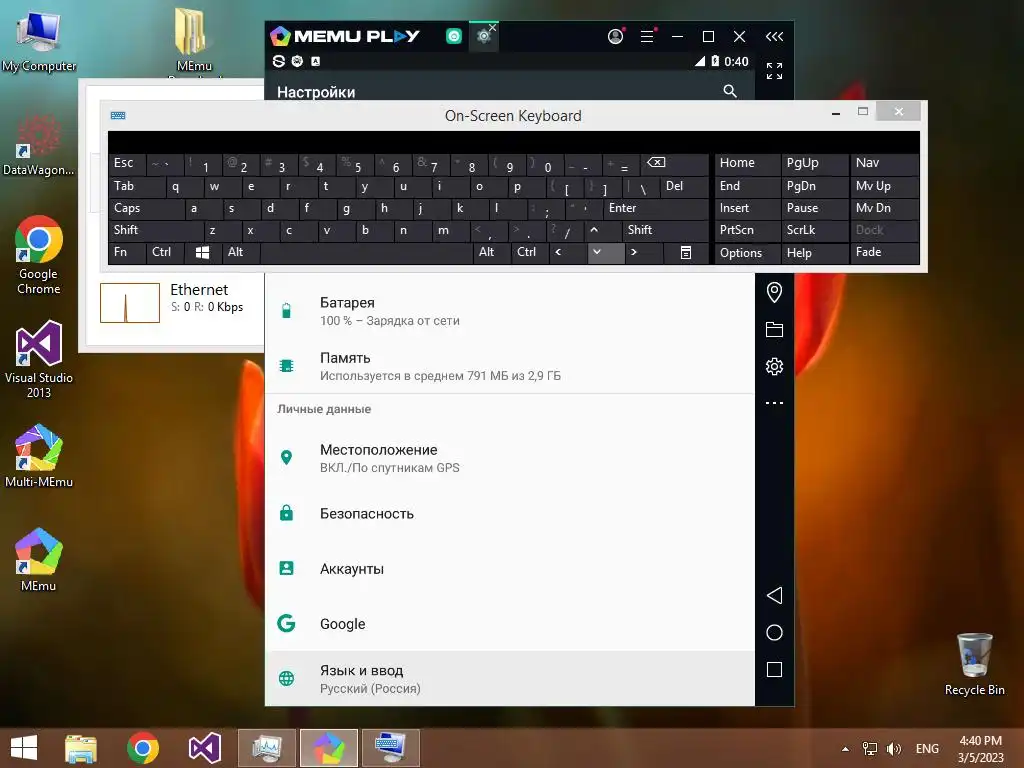Click the backspace key on On-Screen Keyboard
Screen dimensions: 1024x768
coord(675,163)
